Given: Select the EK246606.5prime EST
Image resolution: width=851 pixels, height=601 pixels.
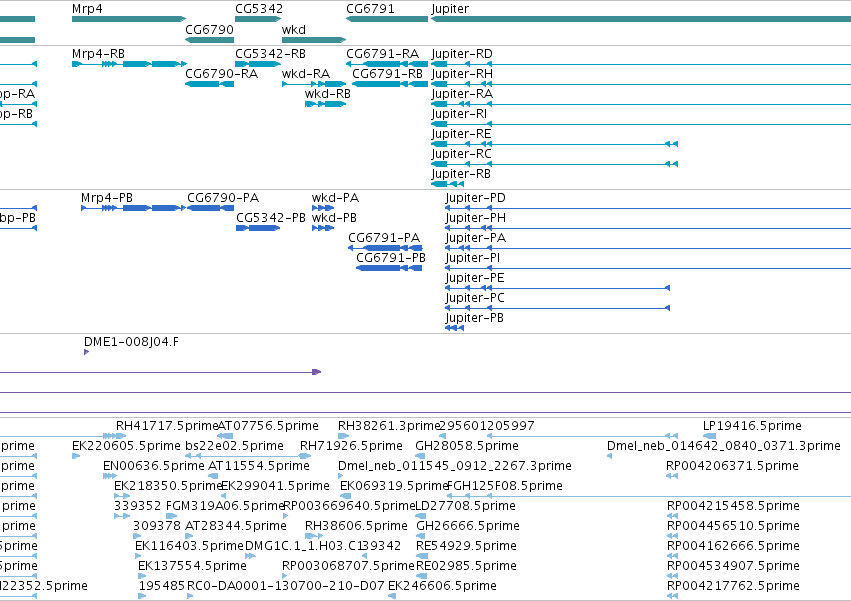Looking at the screenshot, I should click(391, 597).
